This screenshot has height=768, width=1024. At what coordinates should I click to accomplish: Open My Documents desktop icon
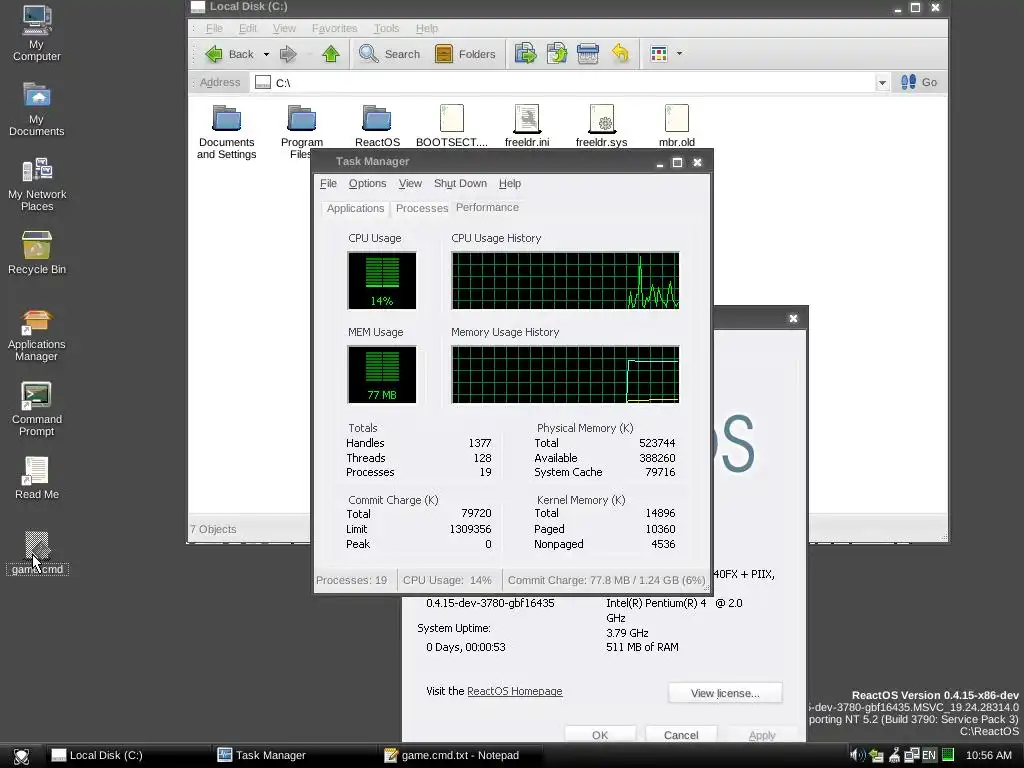37,108
